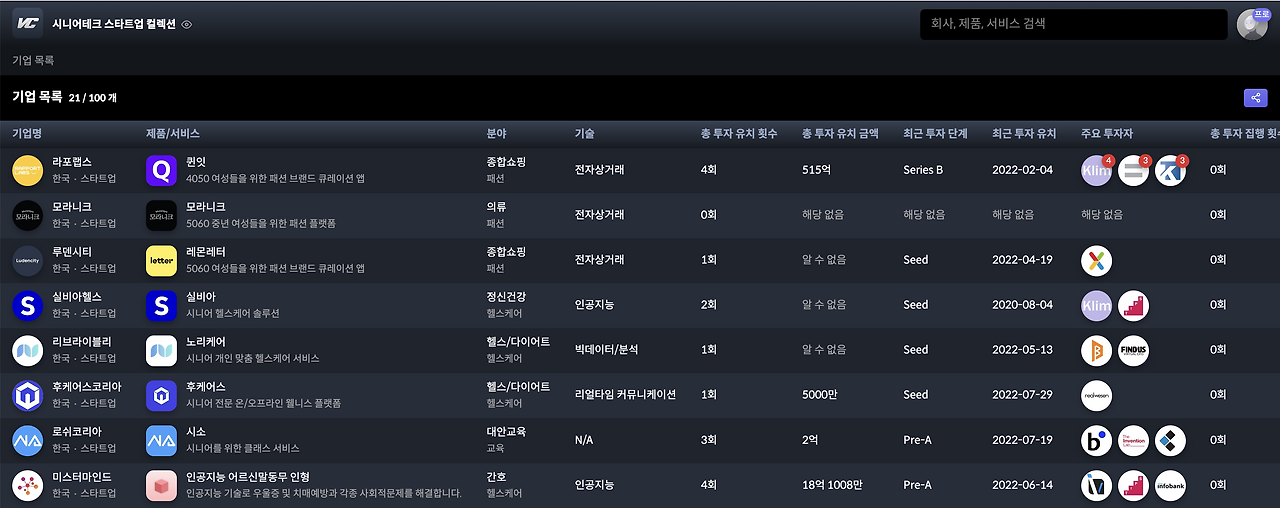
Task: Click the 인공지능 어르신말동무 인형 product icon
Action: point(161,485)
